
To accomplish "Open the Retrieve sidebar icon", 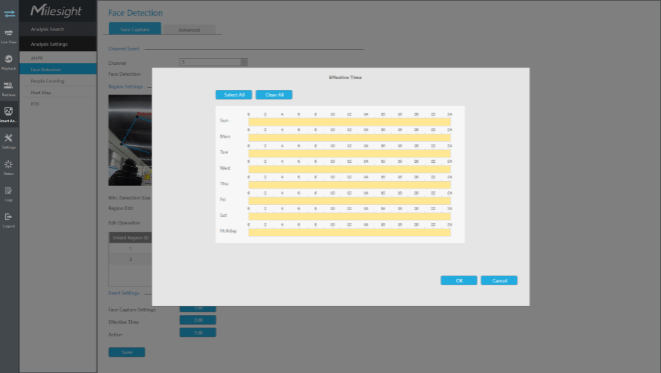I will 9,89.
